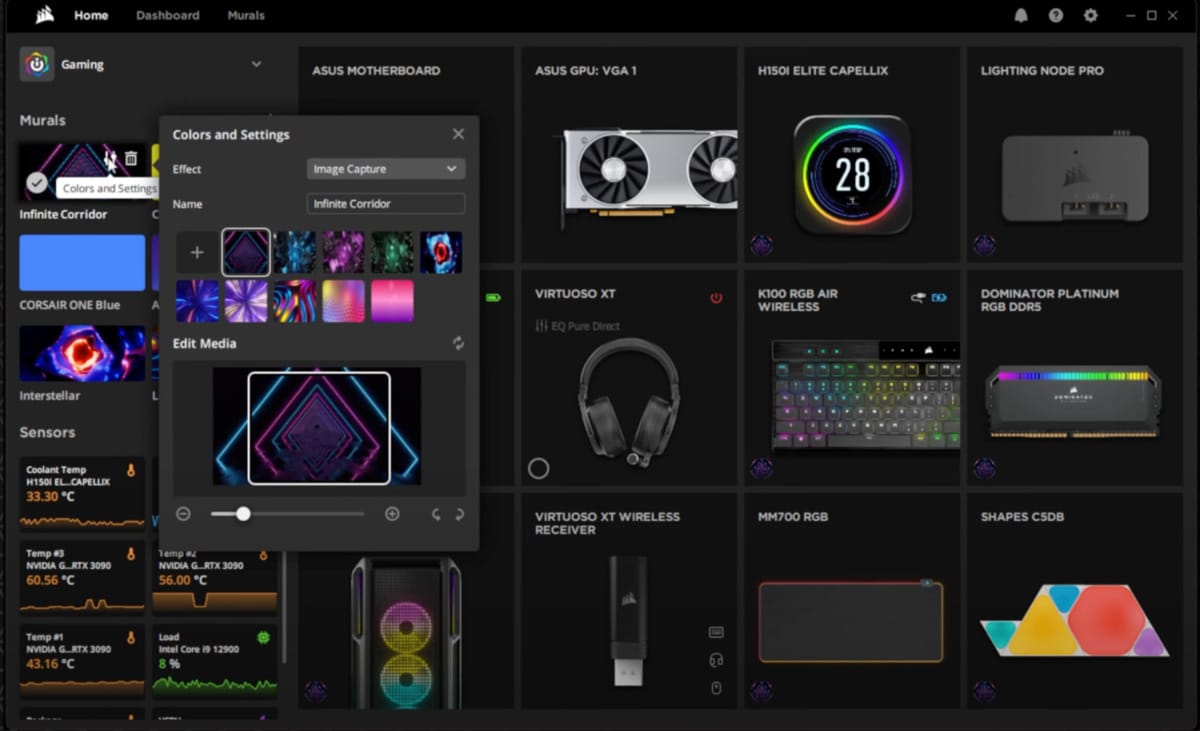The height and width of the screenshot is (731, 1200).
Task: Open the help icon in the title bar
Action: pos(1056,15)
